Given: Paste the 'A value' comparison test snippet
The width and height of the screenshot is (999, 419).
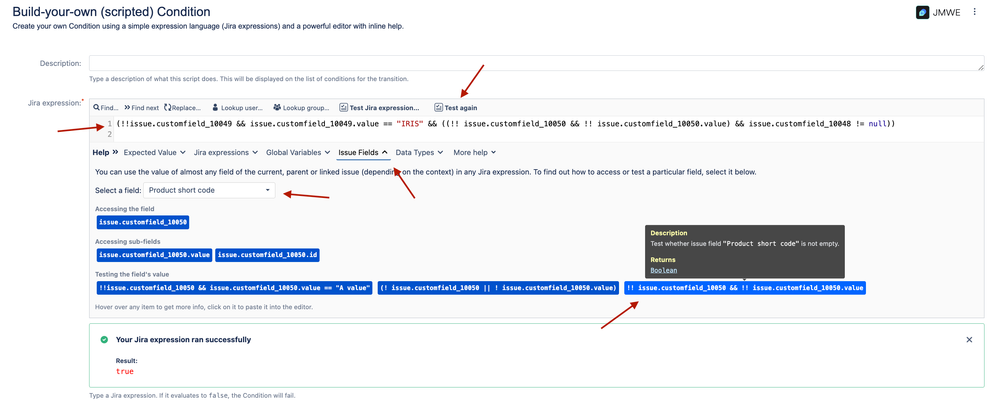Looking at the screenshot, I should (x=234, y=288).
